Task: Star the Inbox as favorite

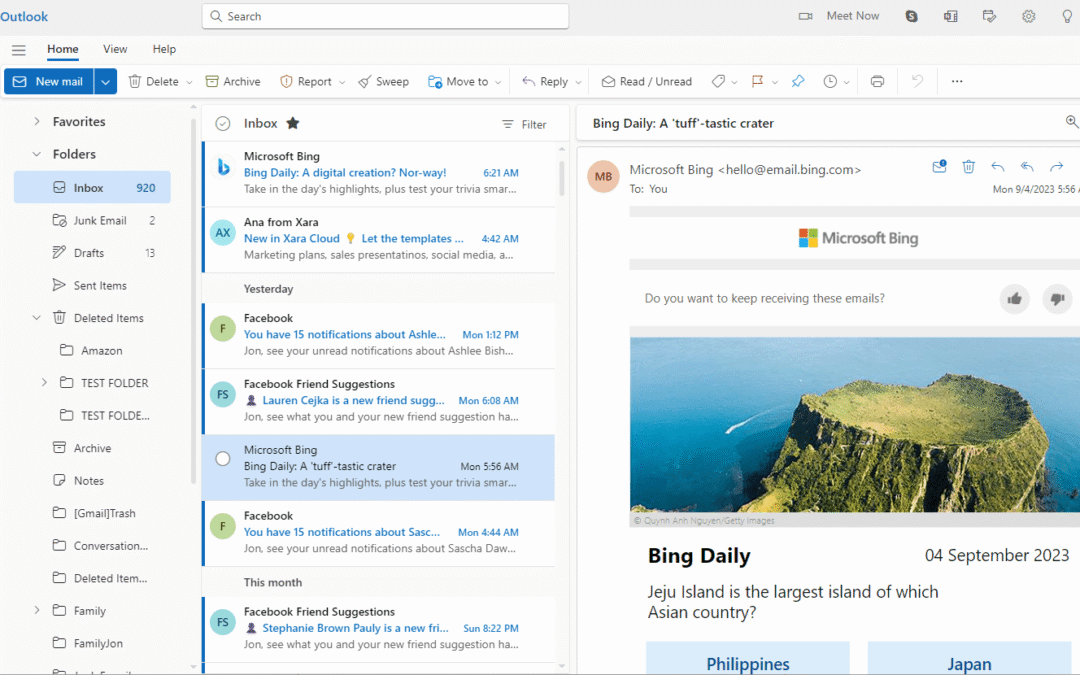Action: (x=293, y=123)
